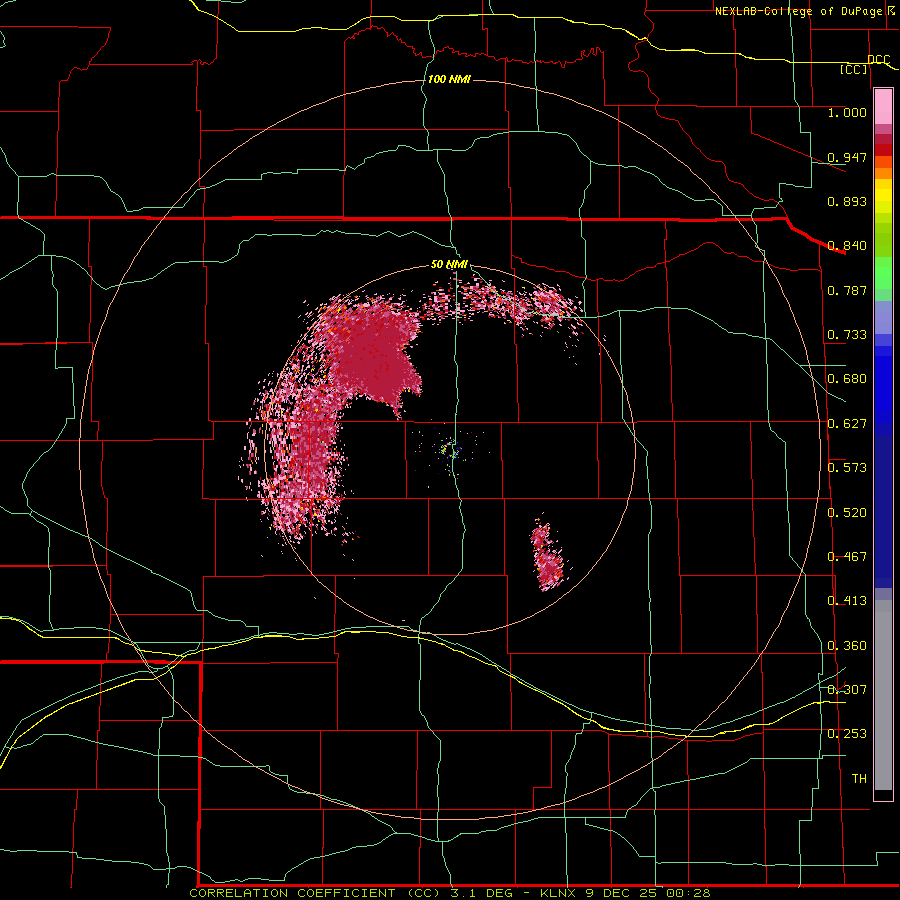Click the [CC] product label

(854, 69)
